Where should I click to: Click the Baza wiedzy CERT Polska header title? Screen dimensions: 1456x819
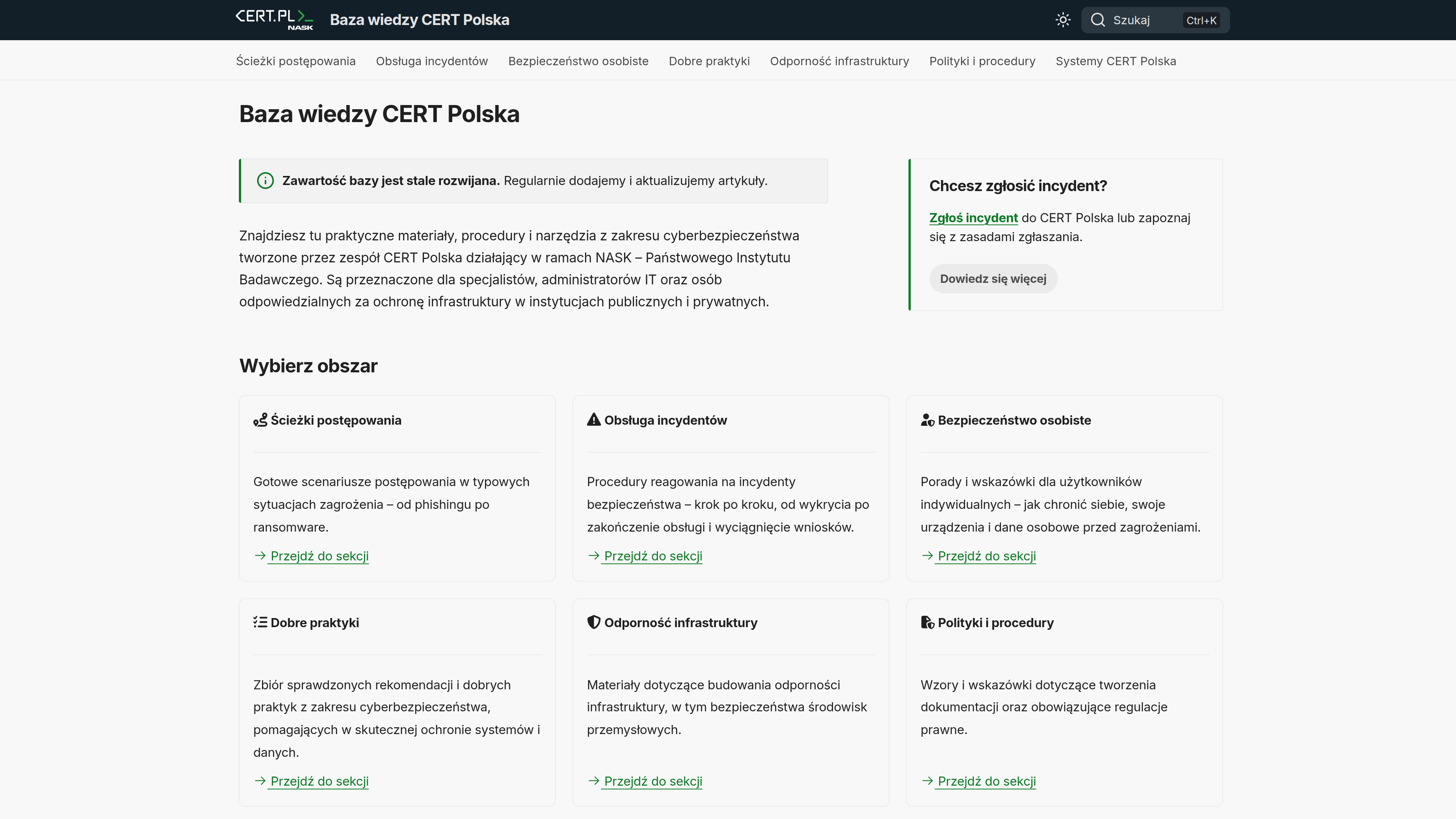click(419, 20)
